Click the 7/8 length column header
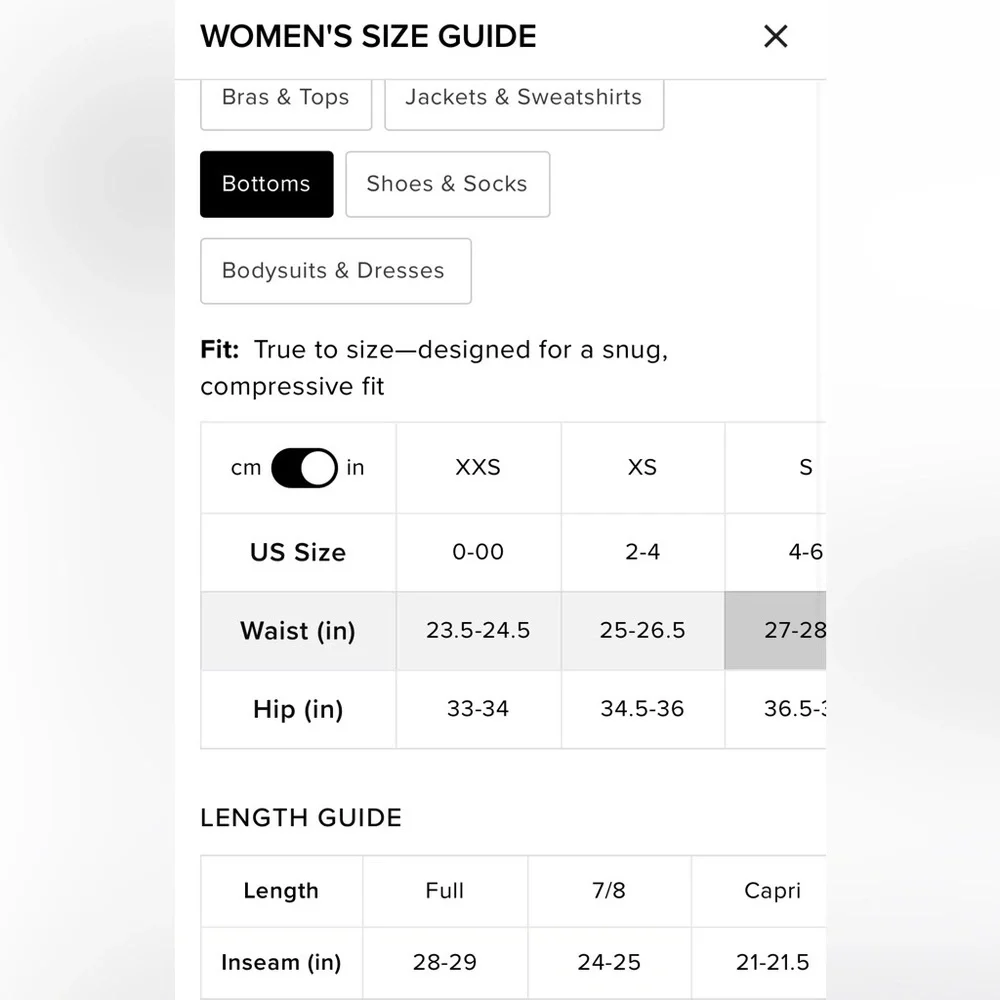Image resolution: width=1000 pixels, height=1000 pixels. [609, 891]
